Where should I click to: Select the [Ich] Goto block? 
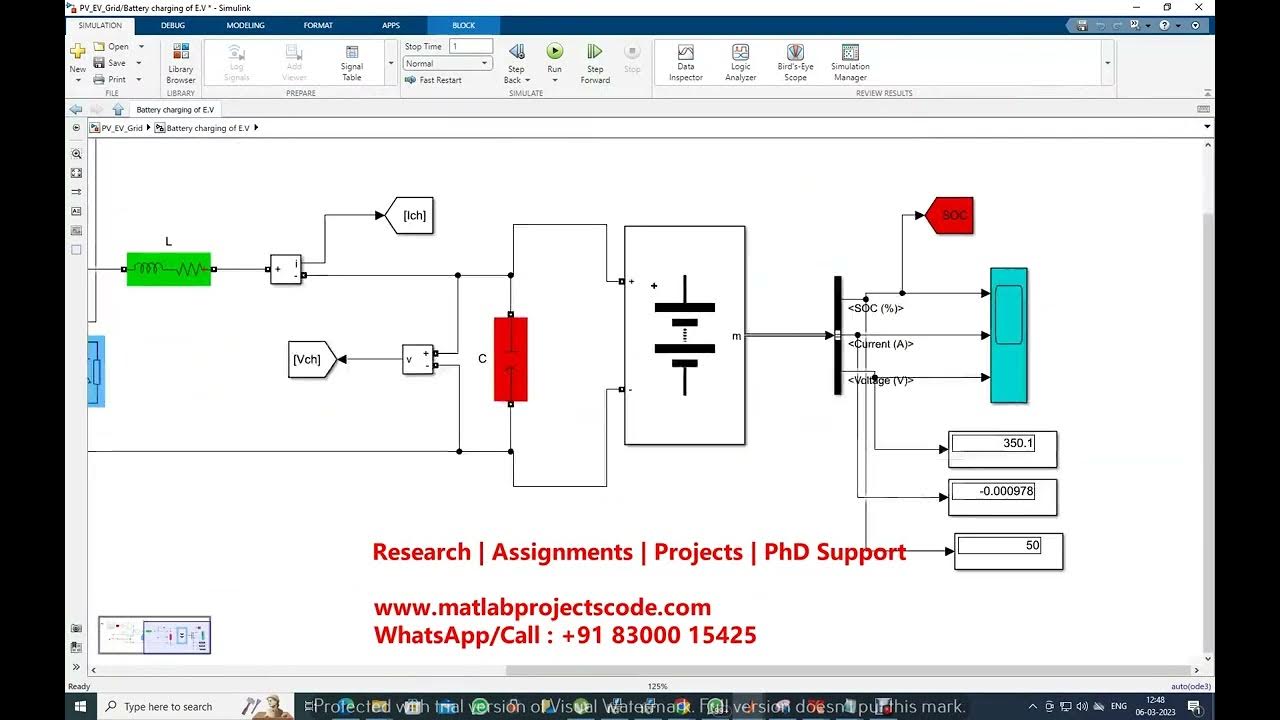pos(410,215)
